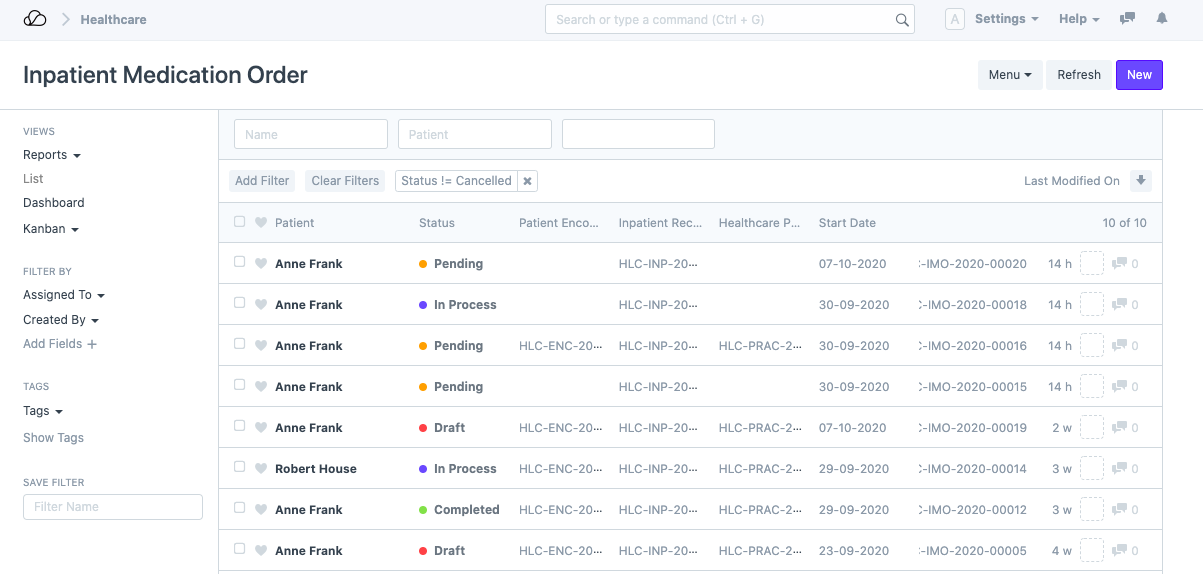Click heart icon in list header
The height and width of the screenshot is (574, 1203).
(261, 223)
